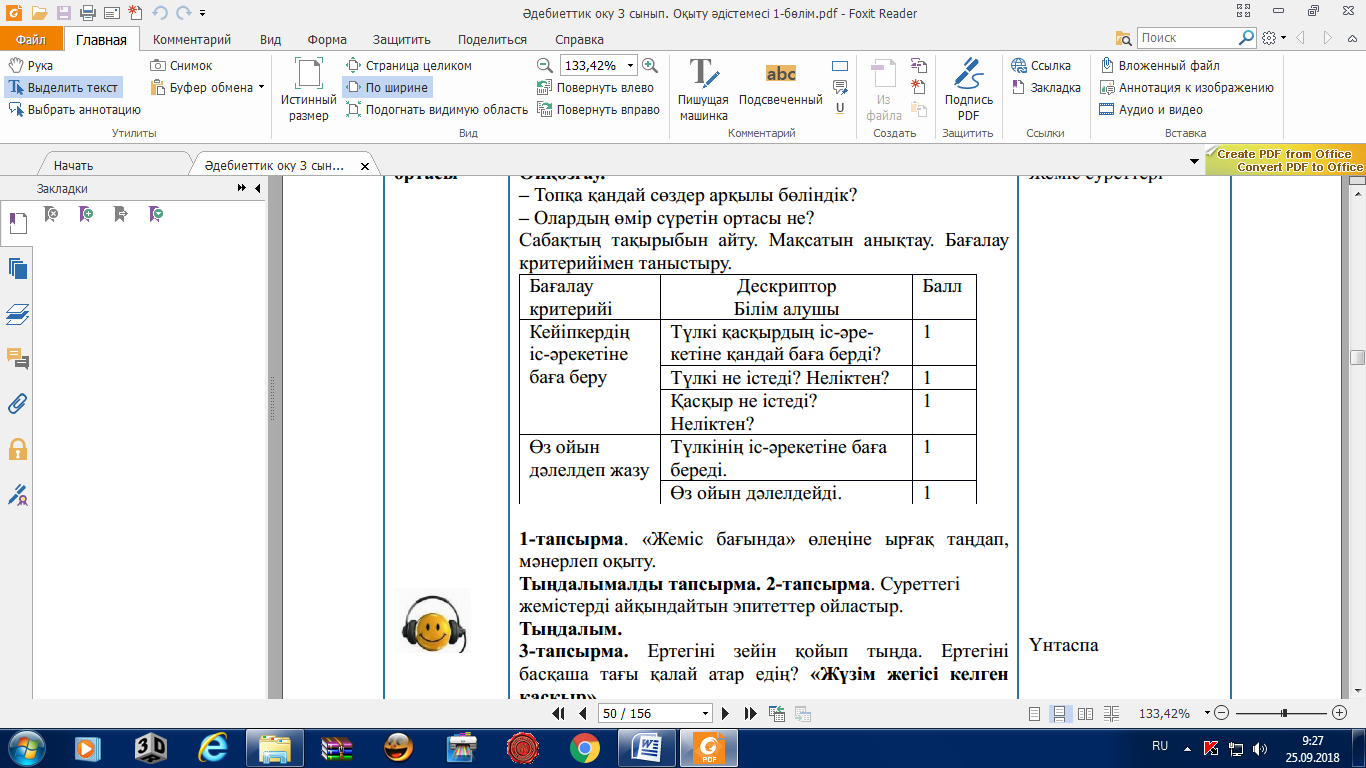Select the Typewriter (Пишущая машинка) tool

click(x=703, y=90)
